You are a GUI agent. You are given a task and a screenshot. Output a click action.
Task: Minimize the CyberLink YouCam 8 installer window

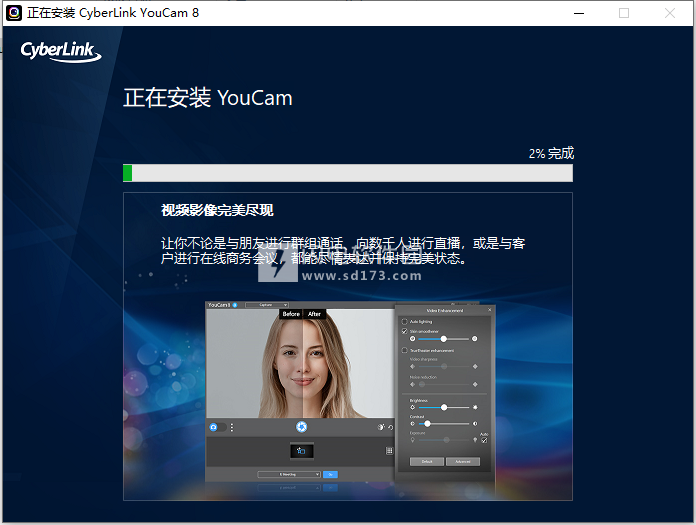(579, 13)
